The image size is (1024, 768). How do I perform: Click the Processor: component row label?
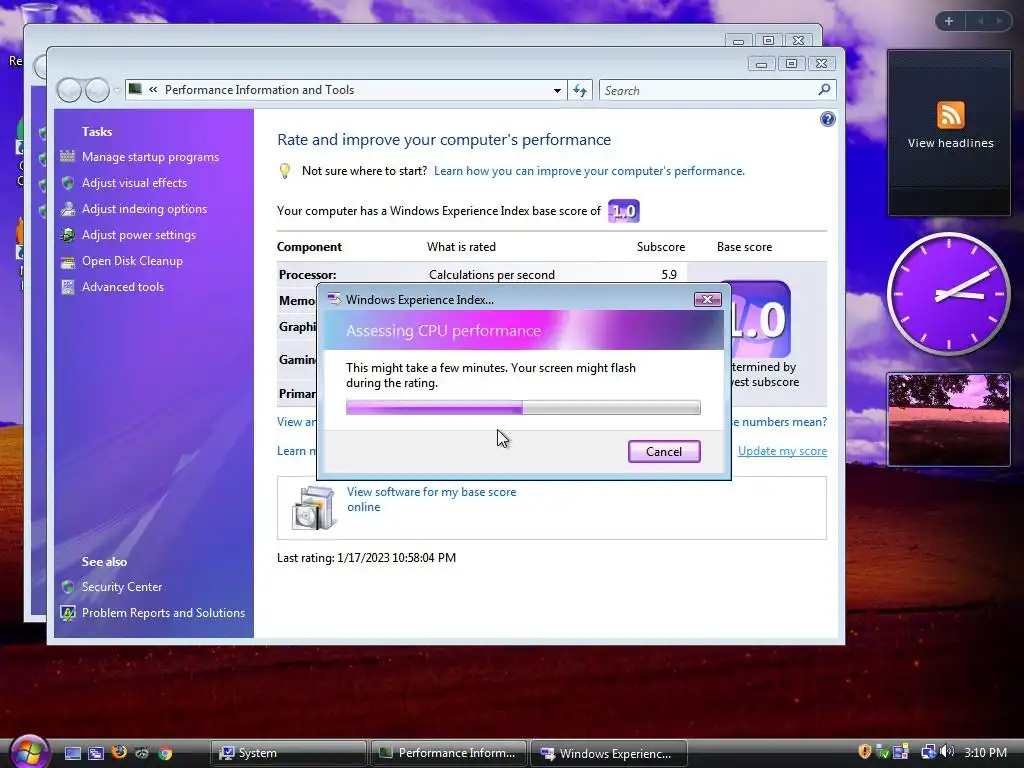[x=308, y=275]
